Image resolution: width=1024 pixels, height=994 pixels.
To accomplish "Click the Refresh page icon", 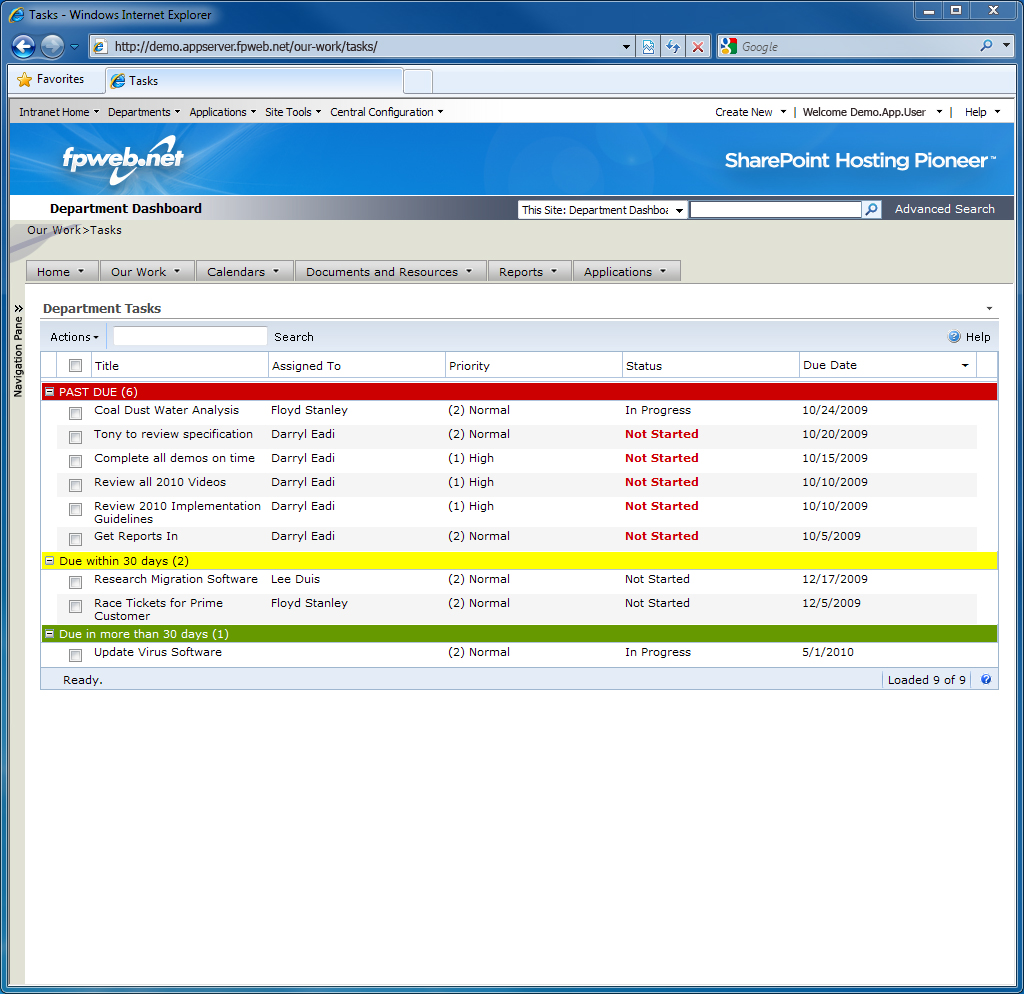I will pos(673,47).
